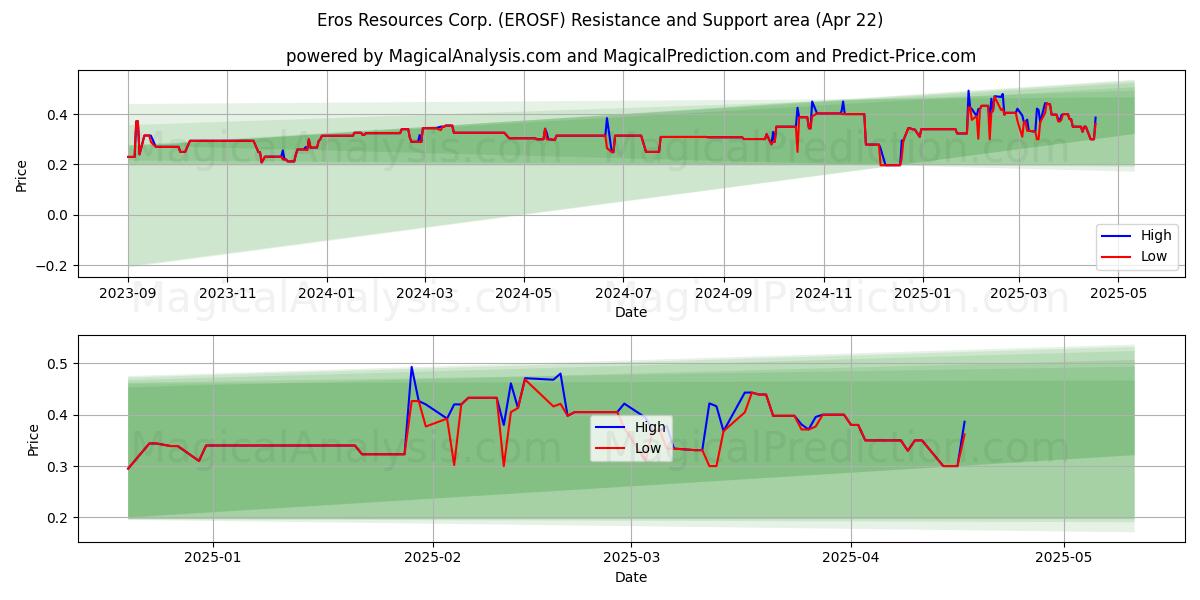Click the top chart 'Price' axis label
Screen dimensions: 1200x600
22,175
